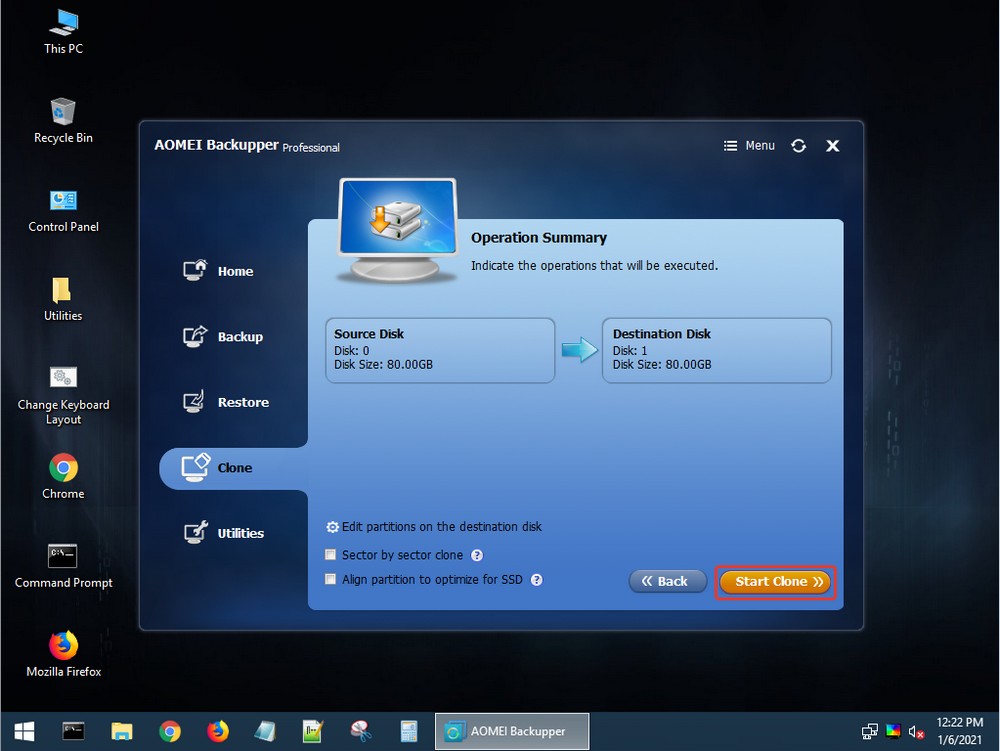This screenshot has height=751, width=1000.
Task: Enable Sector by sector clone checkbox
Action: pos(331,555)
